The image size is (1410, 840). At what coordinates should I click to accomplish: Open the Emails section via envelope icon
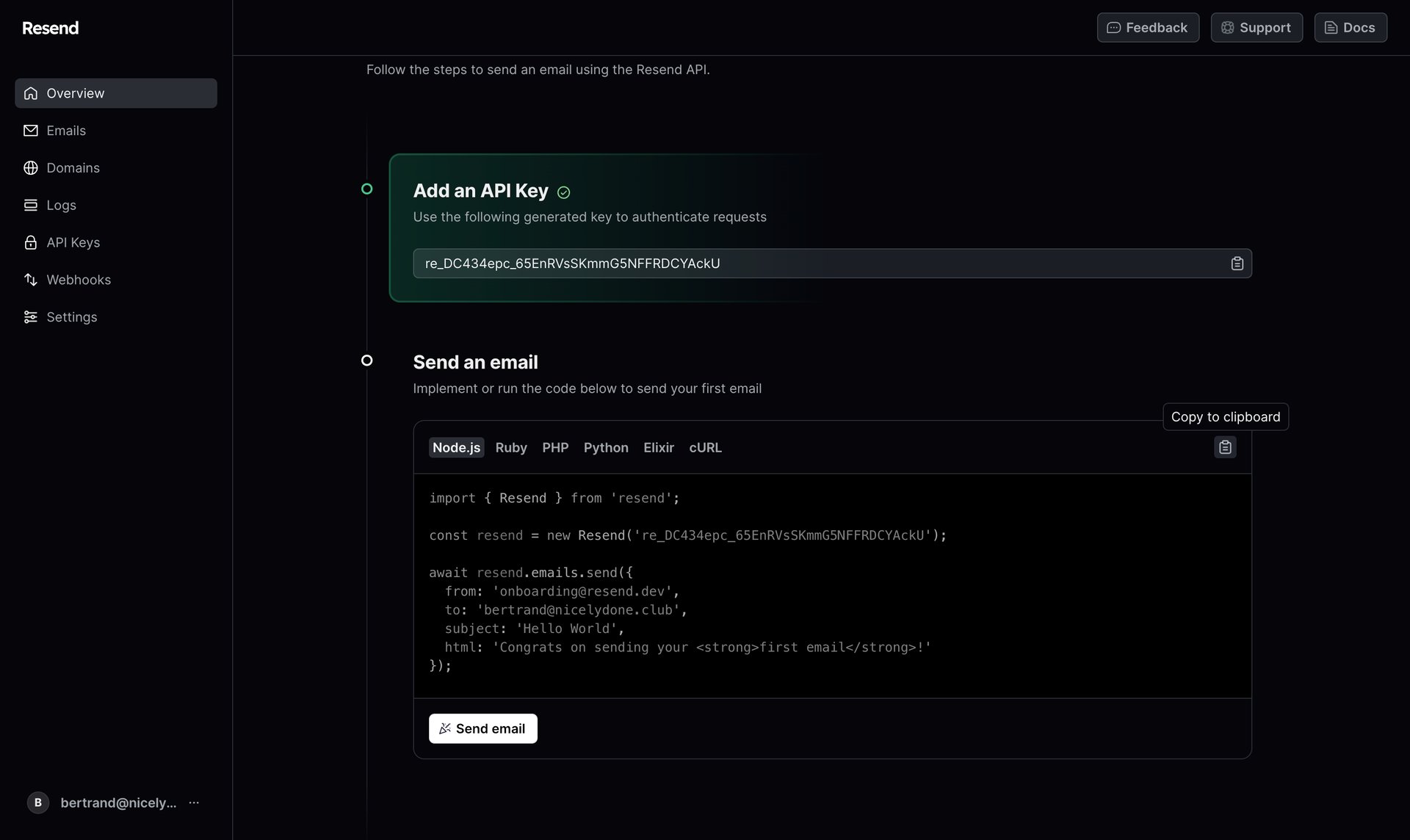tap(30, 130)
